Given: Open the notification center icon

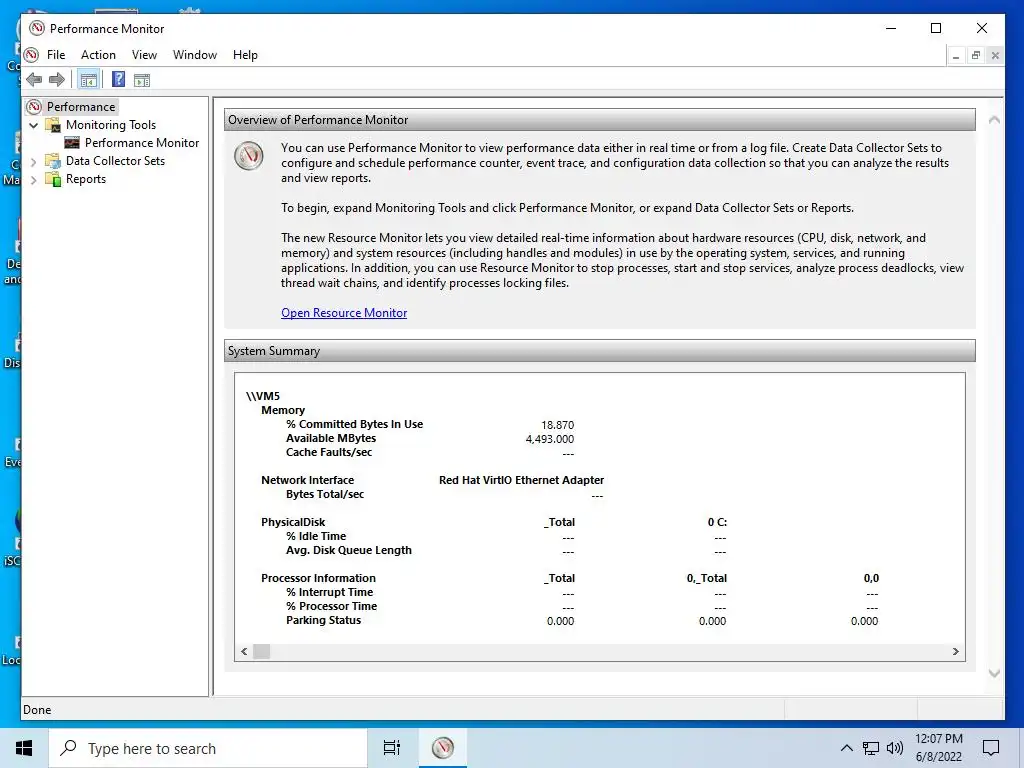Looking at the screenshot, I should click(x=991, y=748).
